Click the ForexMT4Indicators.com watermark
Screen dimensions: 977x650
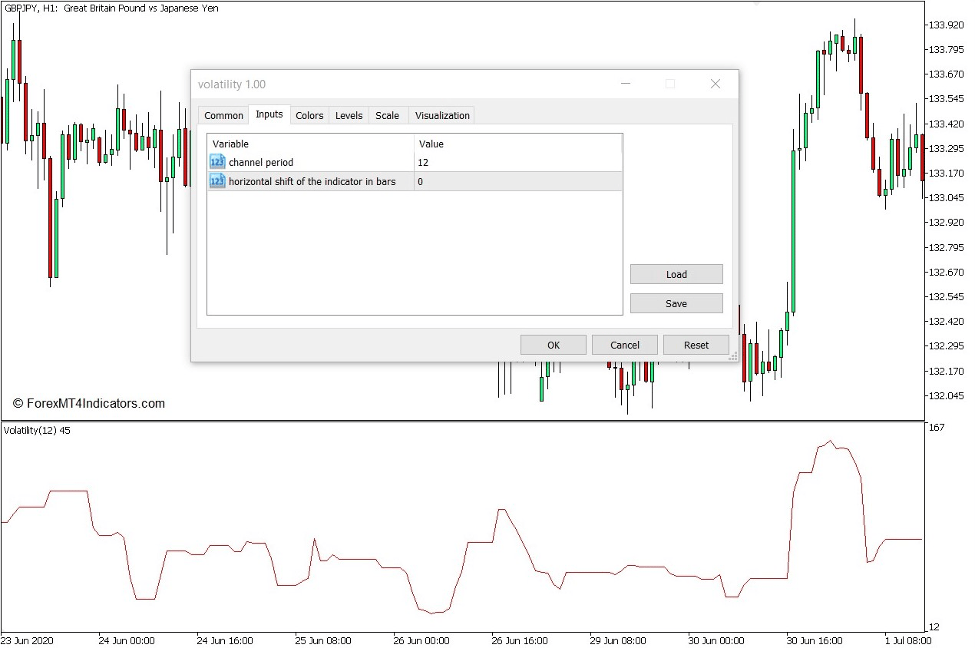[87, 403]
